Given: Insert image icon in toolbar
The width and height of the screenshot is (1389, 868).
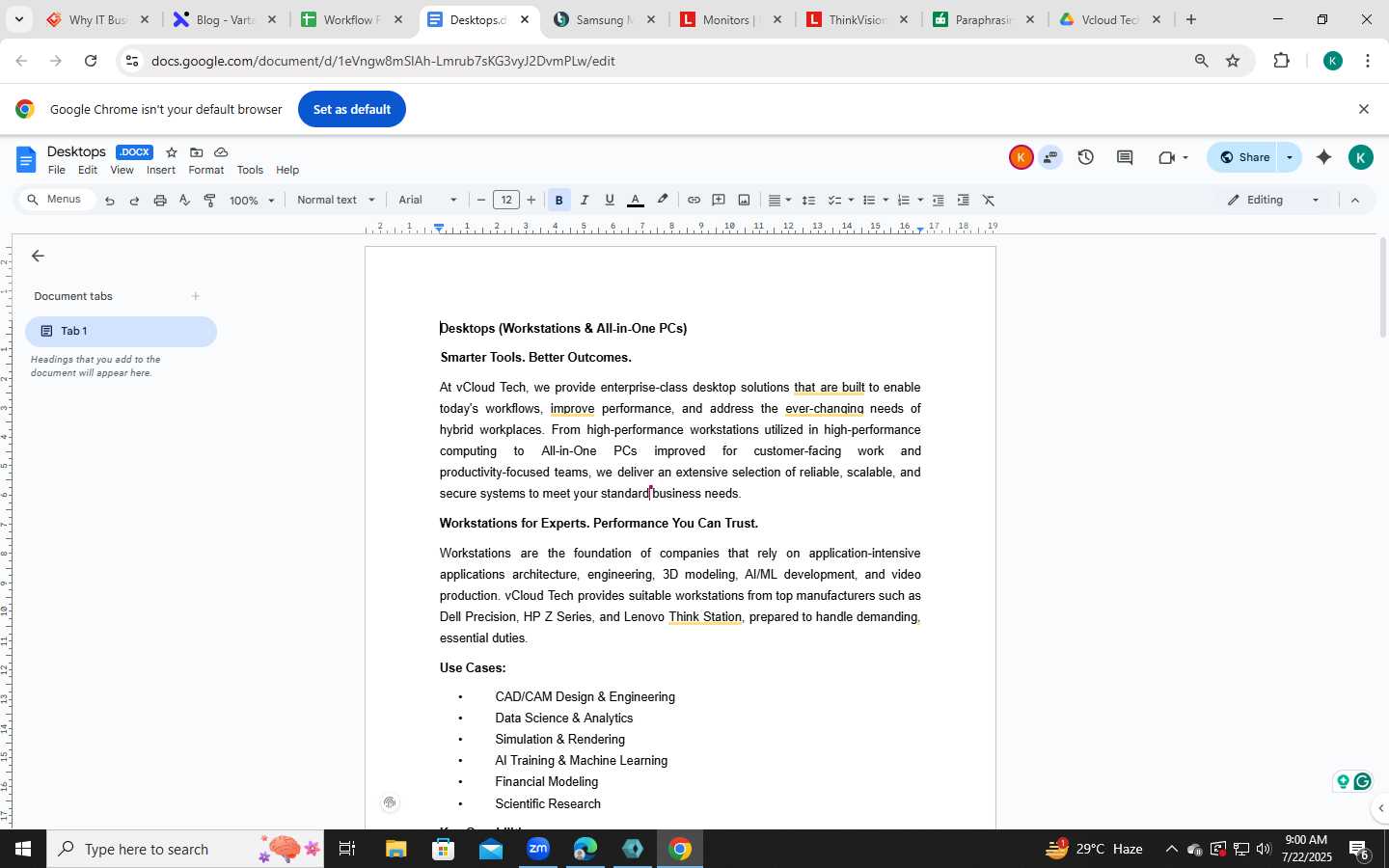Looking at the screenshot, I should coord(744,201).
